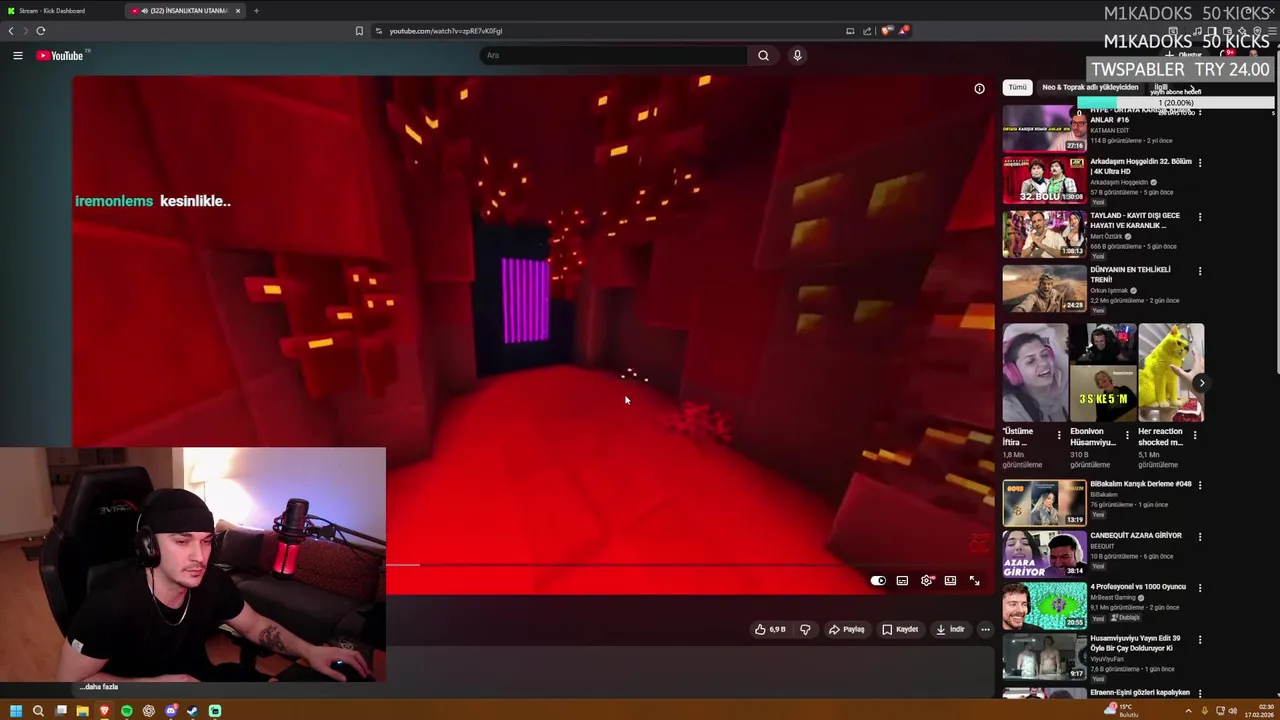The image size is (1280, 720).
Task: Switch to 'Stream - Kick Dashboard' browser tab
Action: point(62,11)
